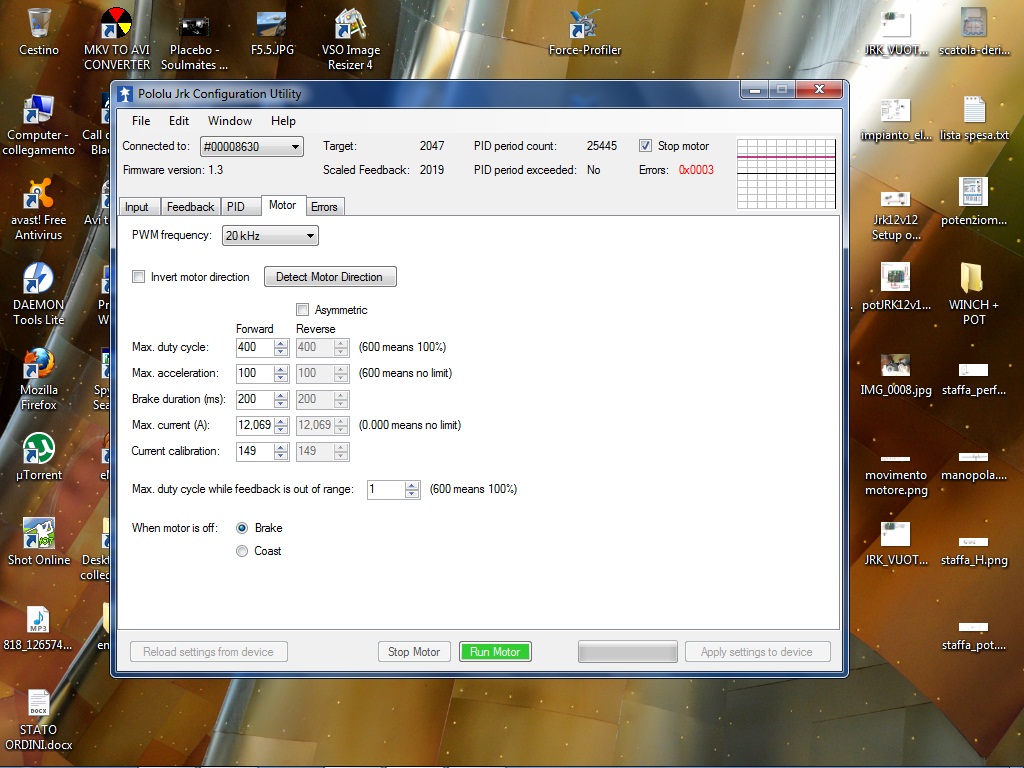1024x768 pixels.
Task: Select the potenziom... desktop file
Action: coord(974,201)
